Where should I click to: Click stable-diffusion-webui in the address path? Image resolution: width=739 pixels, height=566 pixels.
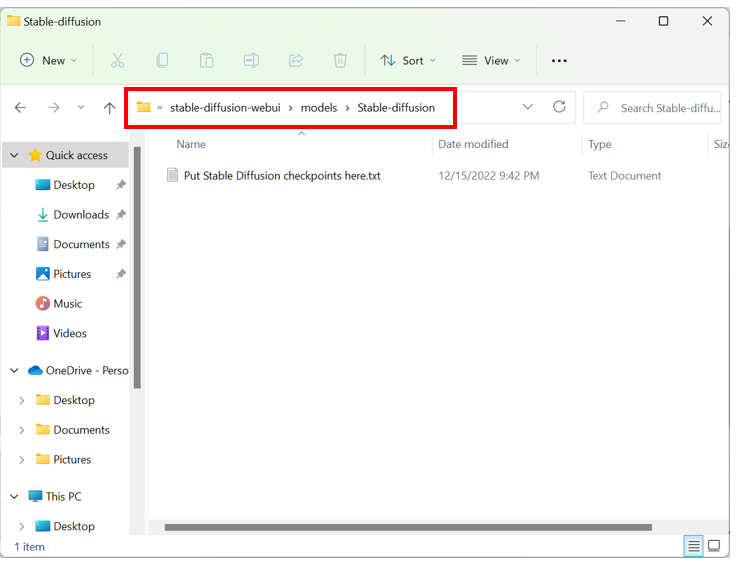(x=225, y=108)
